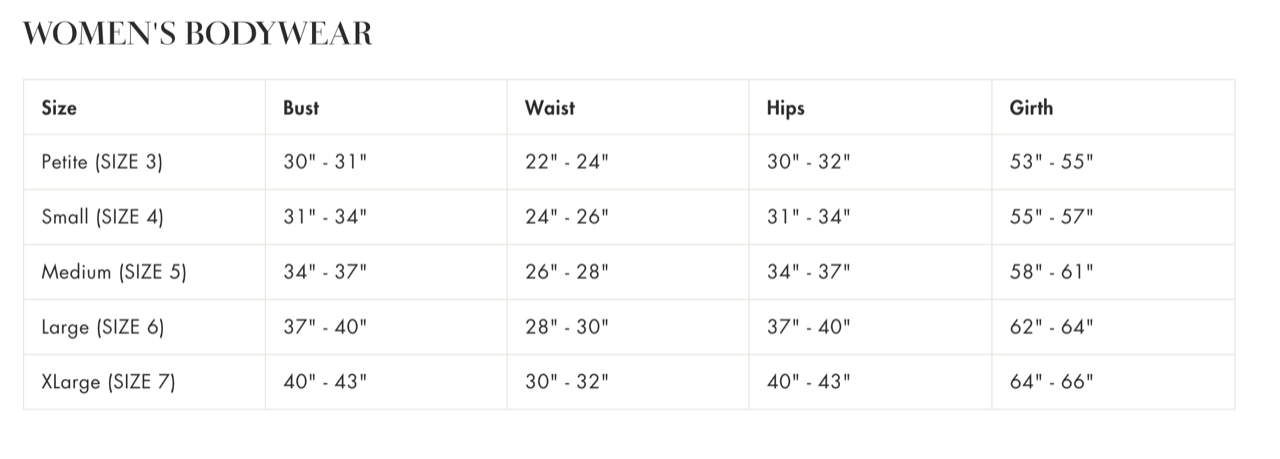Select the Size column header

click(x=59, y=107)
